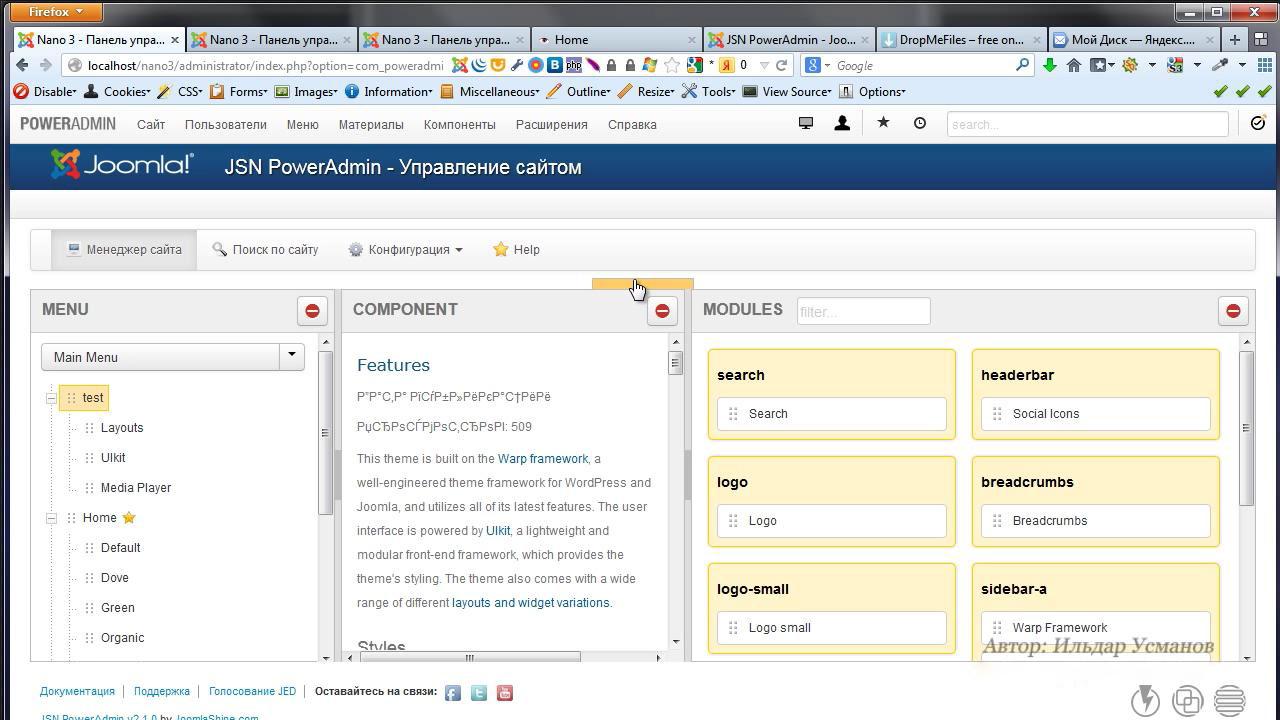Screen dimensions: 1280x720
Task: Switch to the JSN PowerAdmin browser tab
Action: pyautogui.click(x=788, y=40)
